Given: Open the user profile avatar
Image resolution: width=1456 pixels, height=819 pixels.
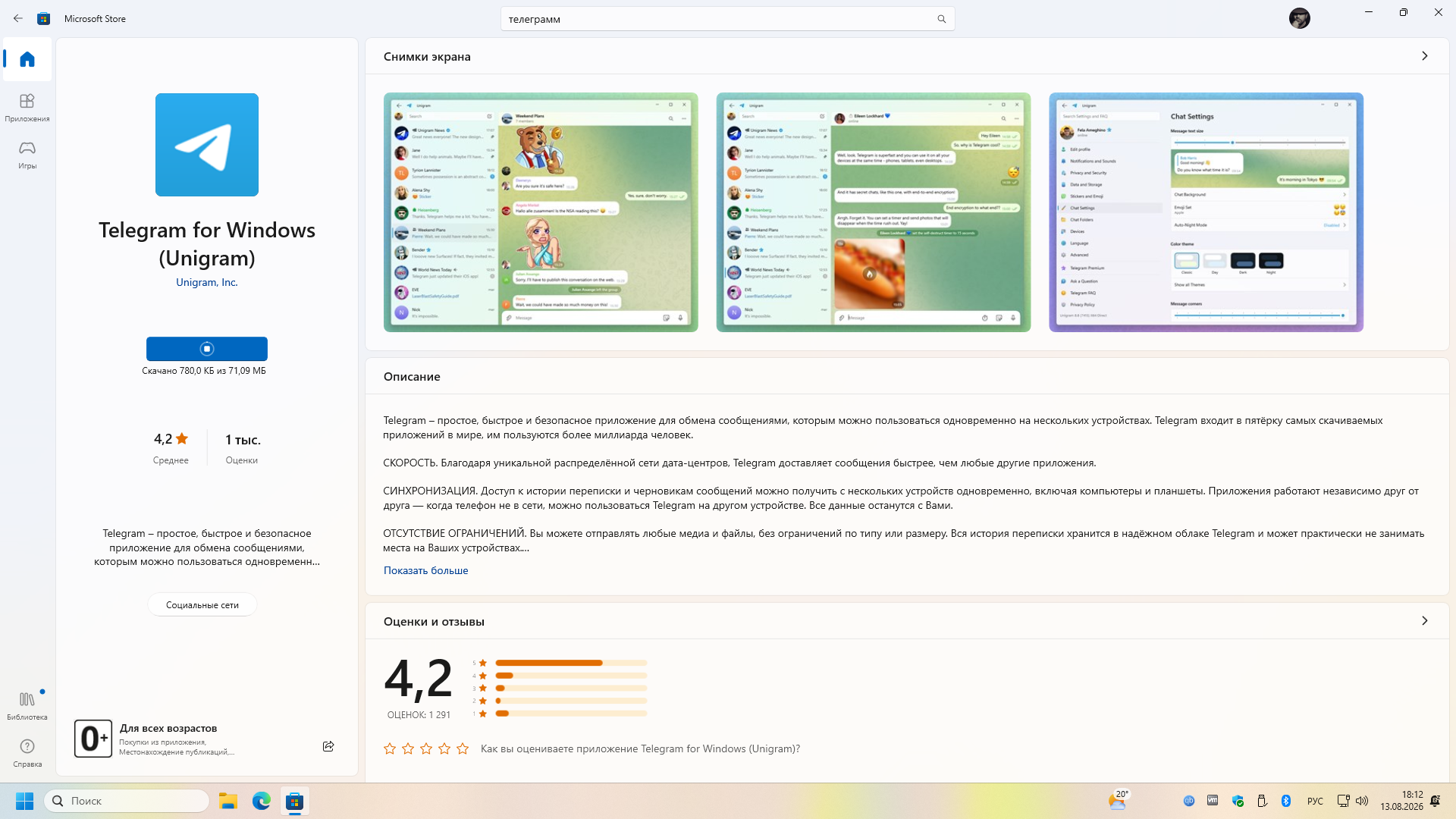Looking at the screenshot, I should coord(1299,18).
